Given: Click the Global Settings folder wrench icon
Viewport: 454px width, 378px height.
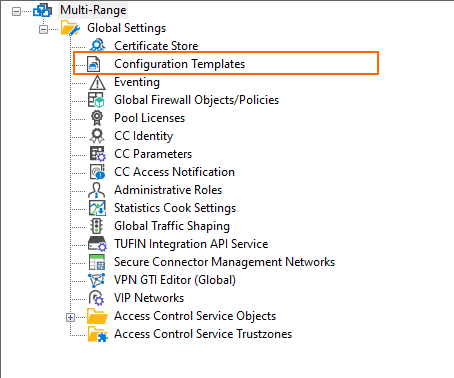Looking at the screenshot, I should coord(70,28).
